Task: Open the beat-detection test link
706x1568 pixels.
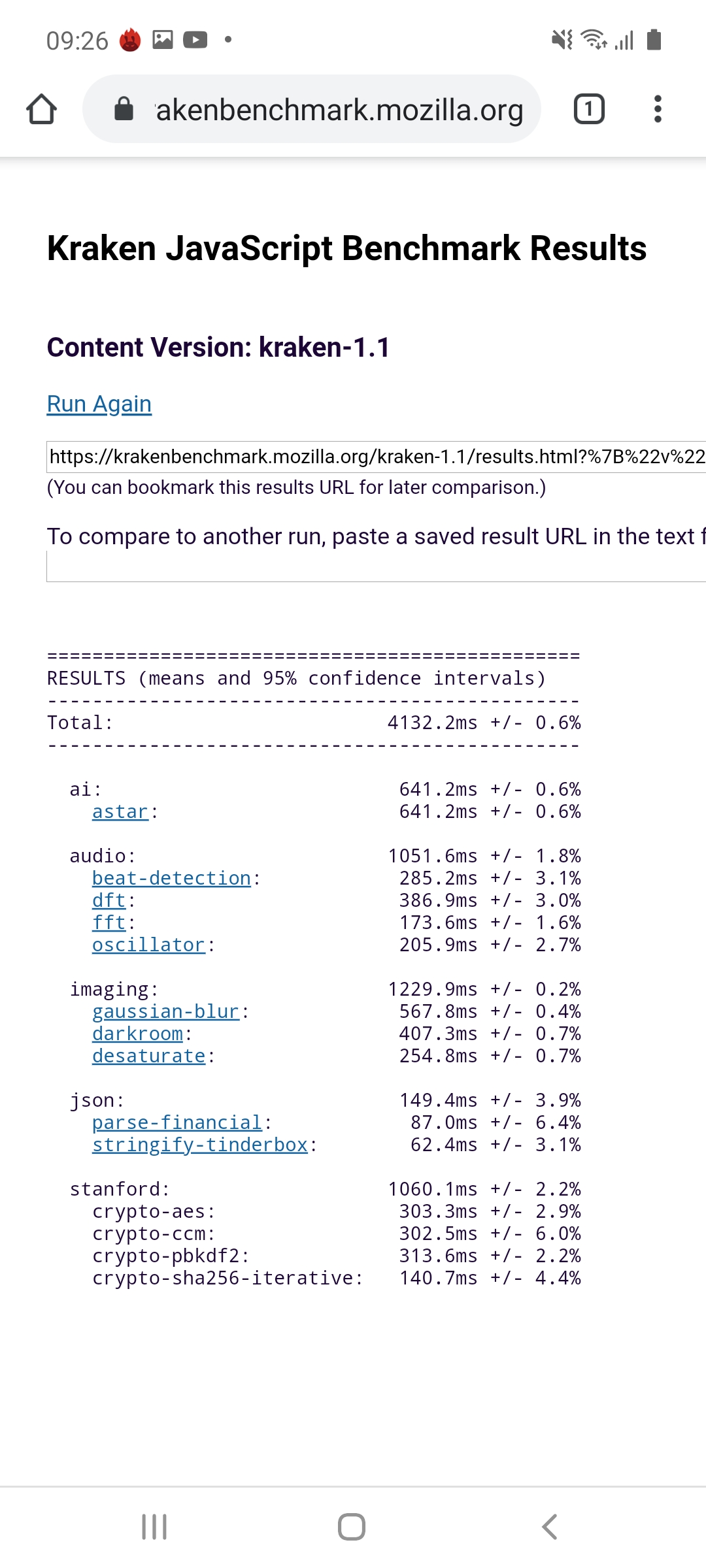Action: coord(171,878)
